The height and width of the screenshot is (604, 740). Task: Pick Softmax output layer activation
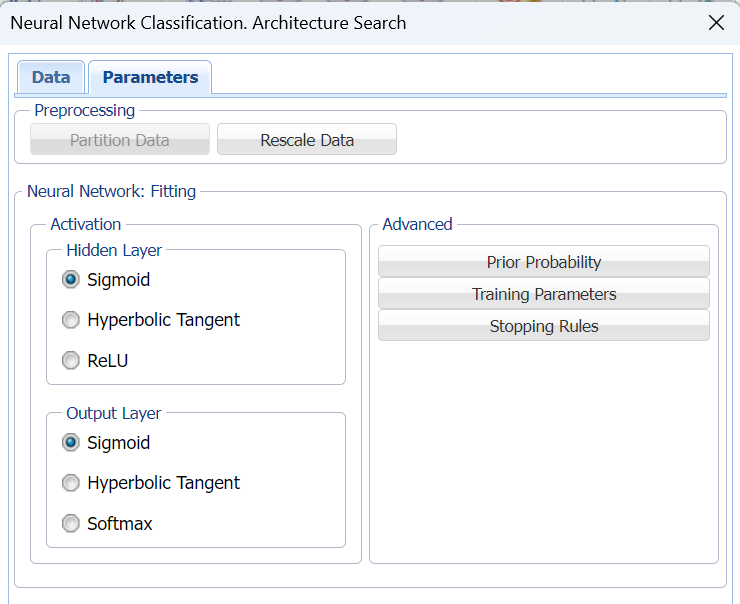(71, 524)
